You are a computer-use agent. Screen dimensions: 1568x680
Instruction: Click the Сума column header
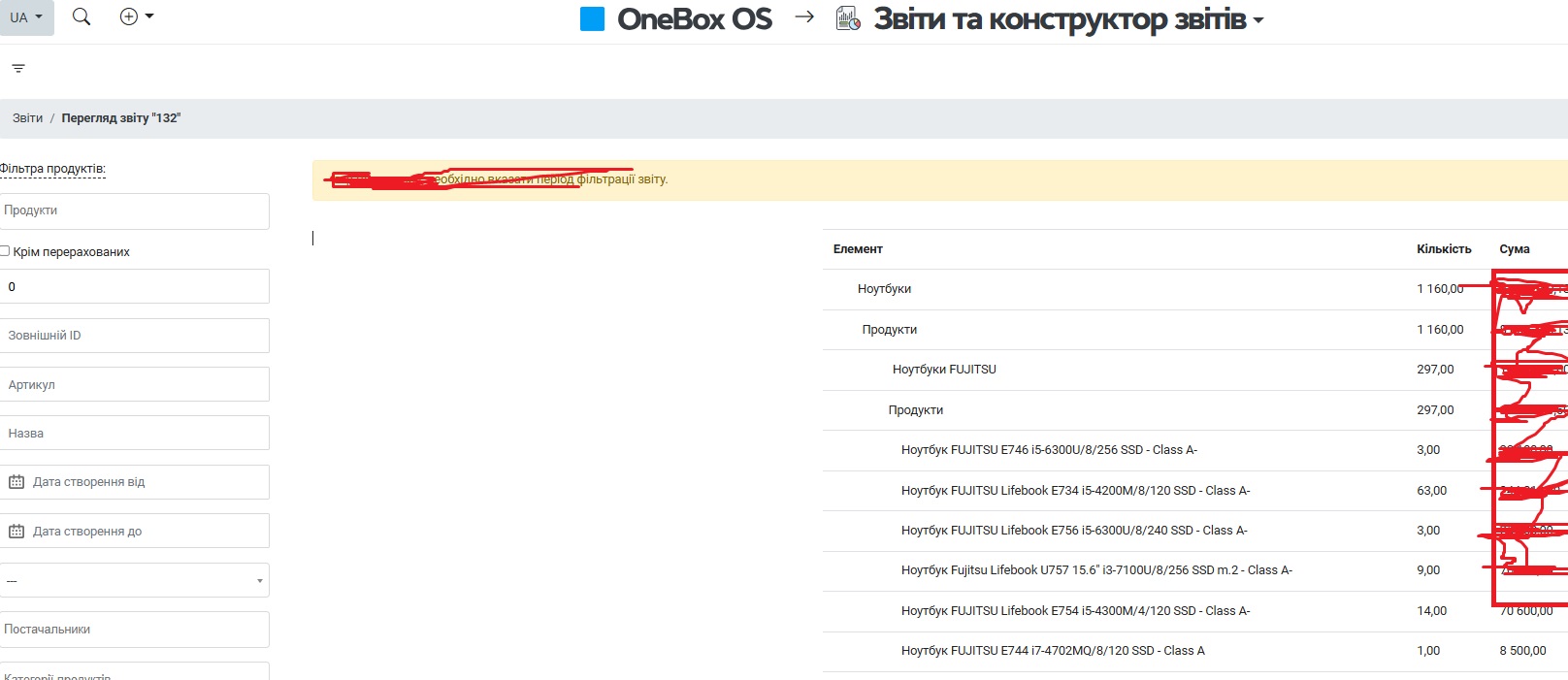pos(1515,249)
